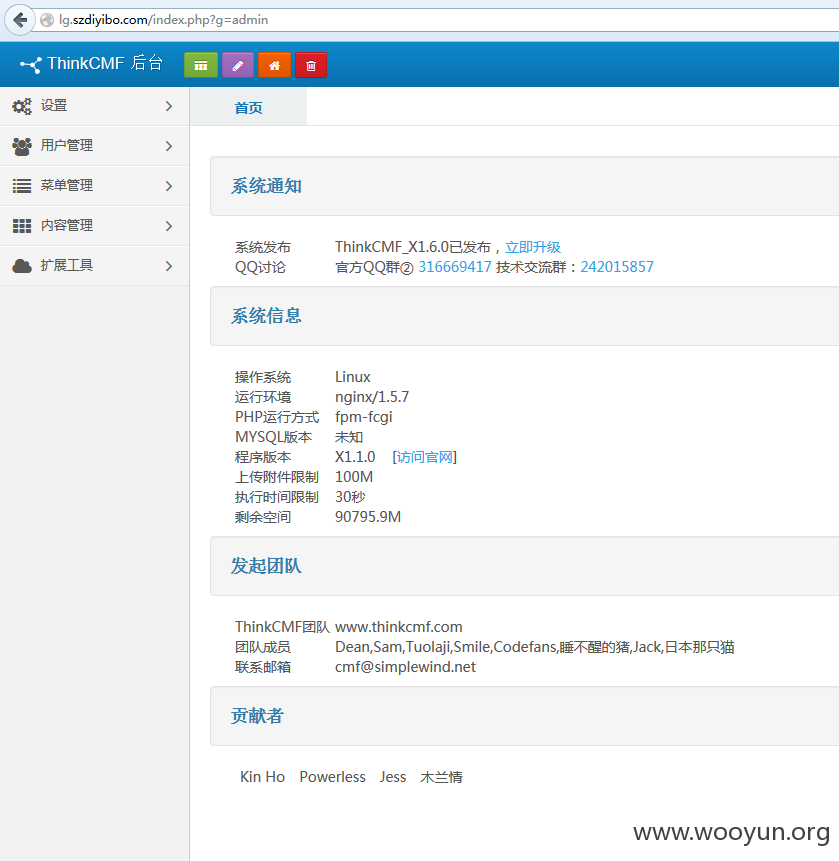Expand the 扩展工具 chevron arrow
Viewport: 839px width, 861px height.
(x=169, y=266)
